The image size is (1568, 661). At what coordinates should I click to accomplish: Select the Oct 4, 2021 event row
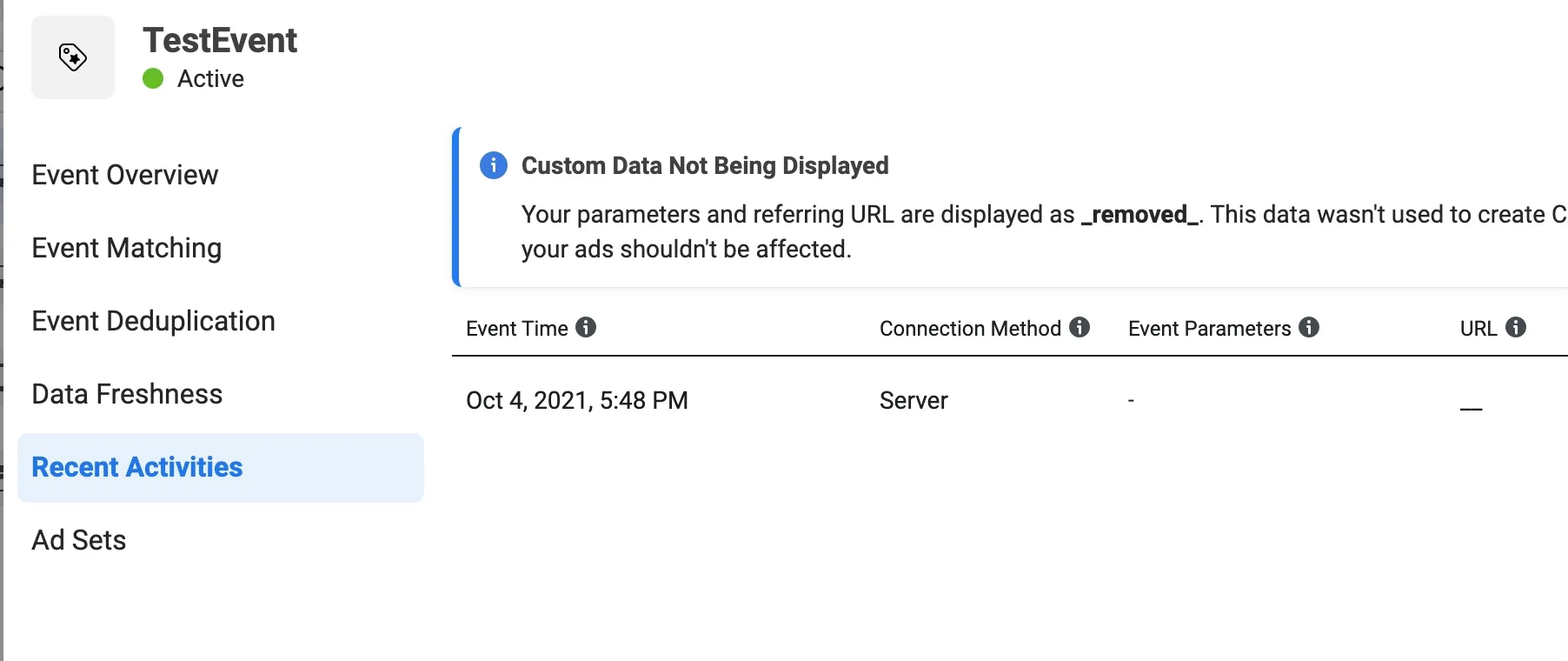coord(1010,400)
